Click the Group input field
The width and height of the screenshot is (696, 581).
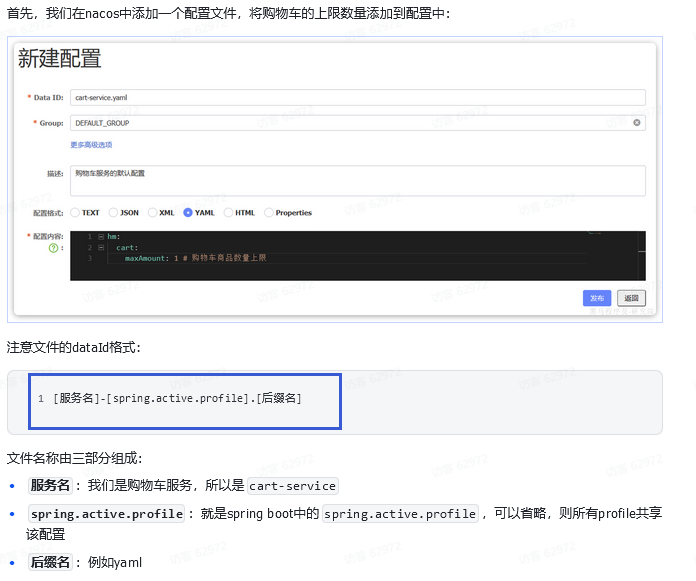click(x=357, y=123)
